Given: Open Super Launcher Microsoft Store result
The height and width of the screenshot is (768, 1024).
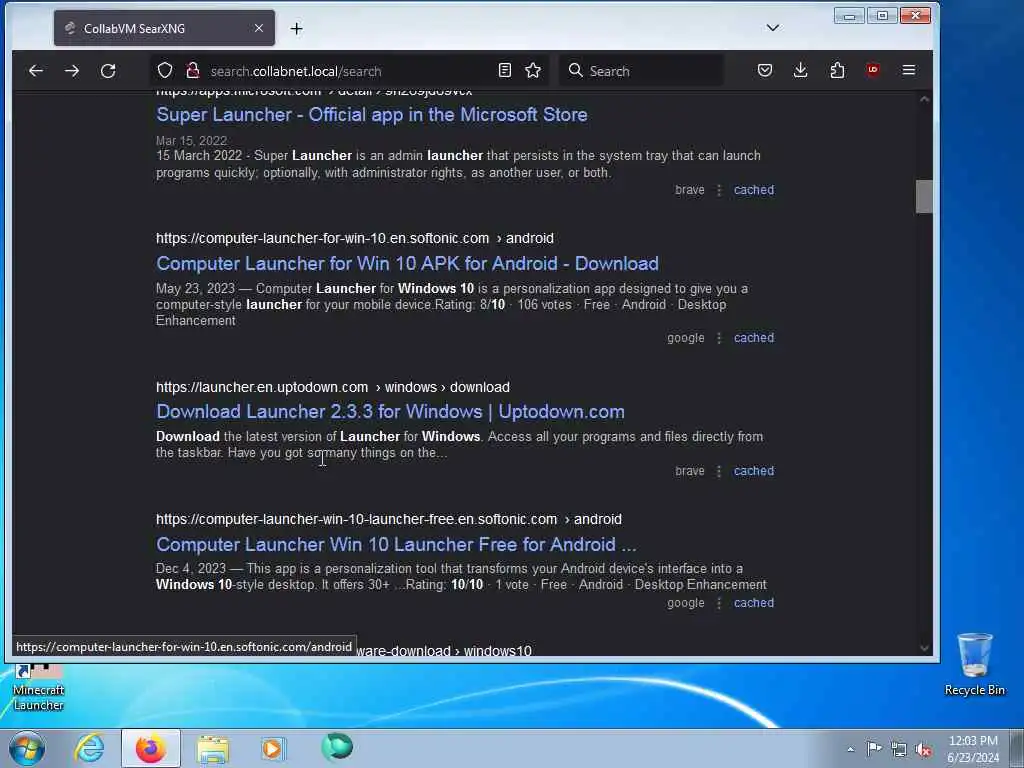Looking at the screenshot, I should tap(372, 115).
